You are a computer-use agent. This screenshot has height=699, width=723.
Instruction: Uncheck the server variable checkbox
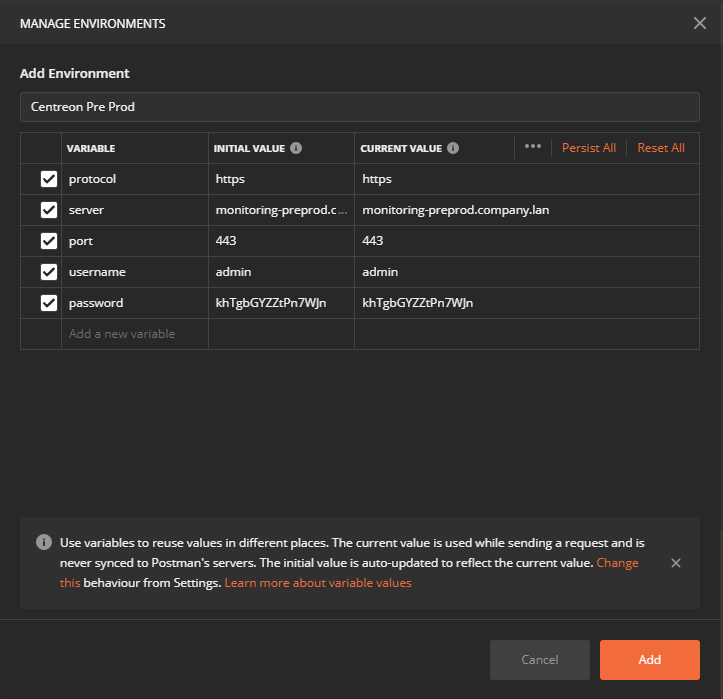(x=48, y=211)
